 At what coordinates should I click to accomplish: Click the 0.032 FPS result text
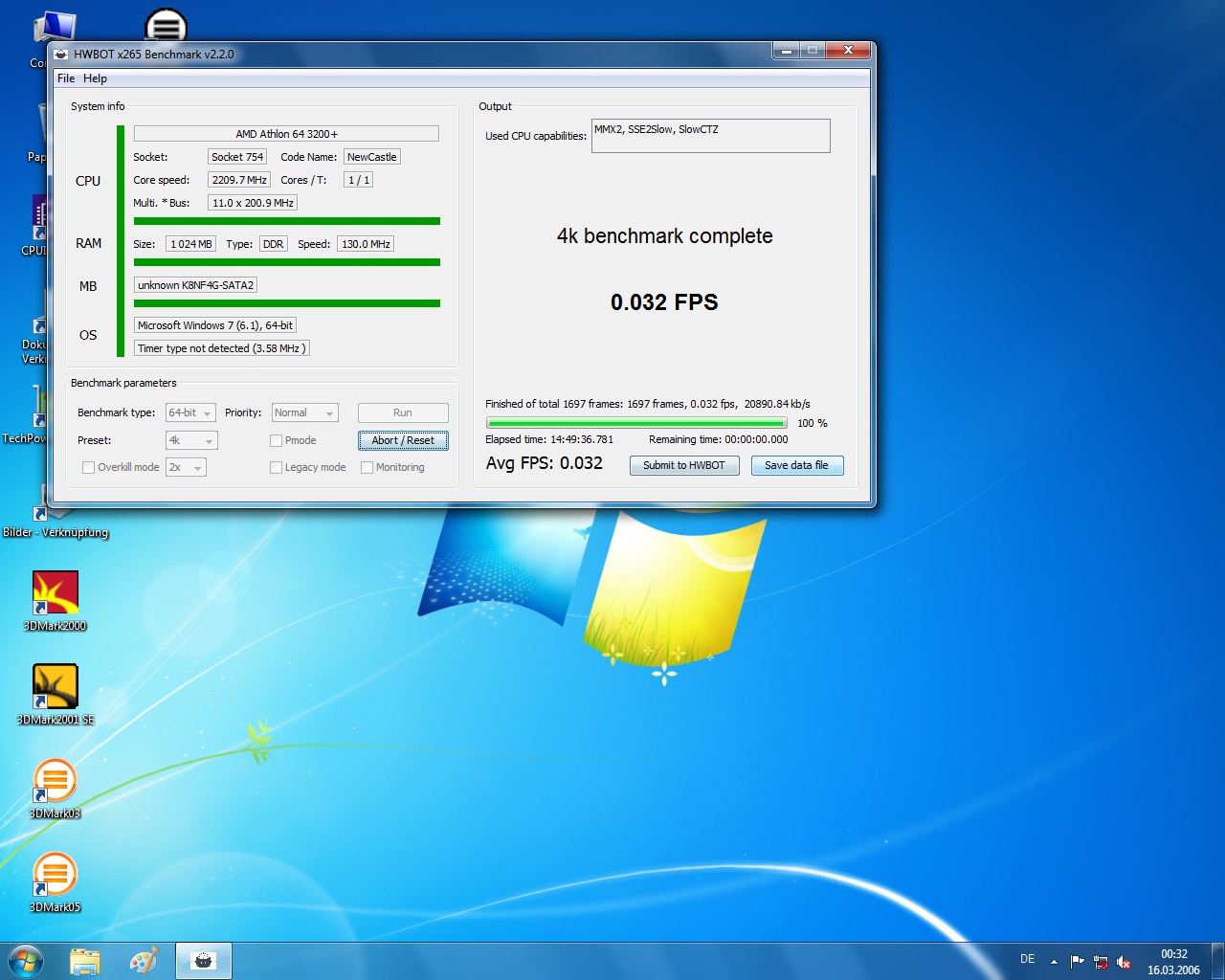[664, 302]
